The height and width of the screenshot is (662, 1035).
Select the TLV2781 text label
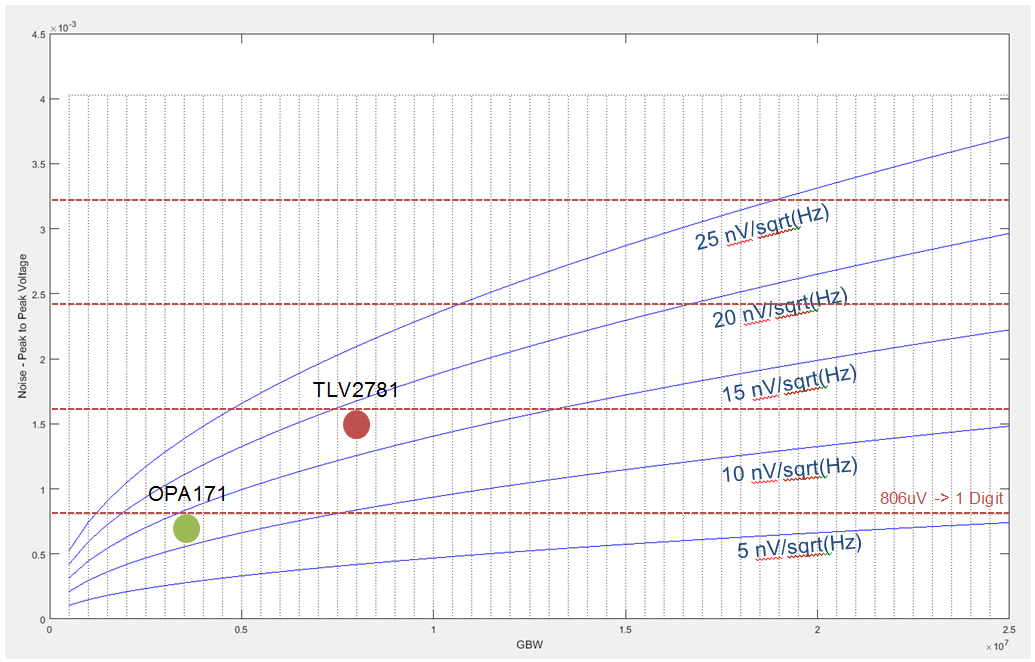coord(356,389)
